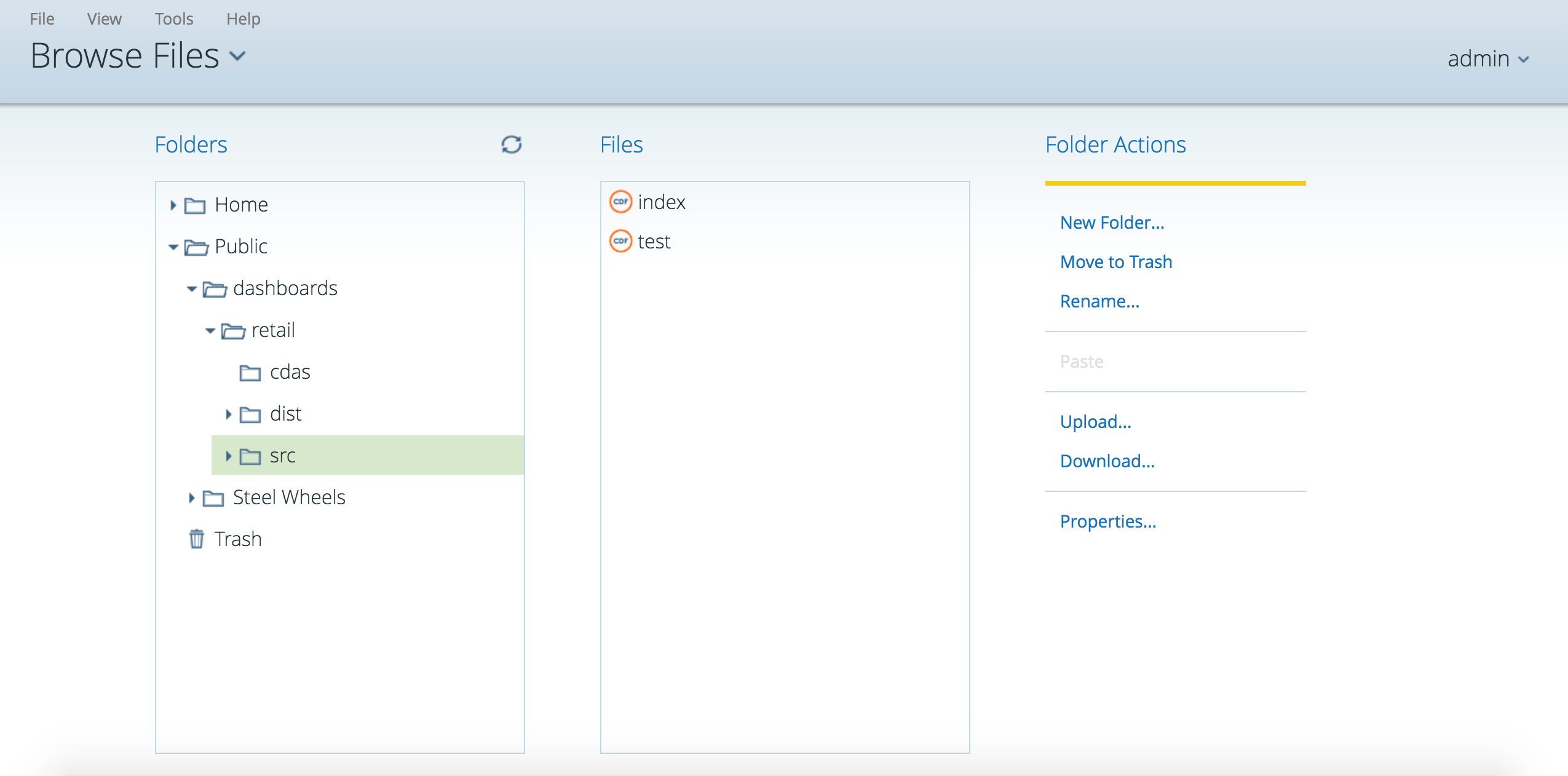Open folder Properties... dialog

(x=1107, y=521)
